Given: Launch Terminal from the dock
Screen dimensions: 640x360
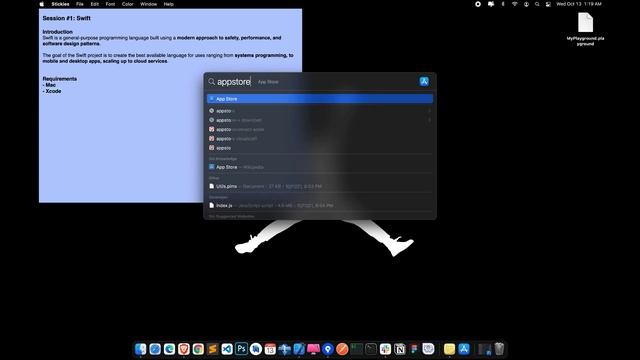Looking at the screenshot, I should [x=371, y=349].
